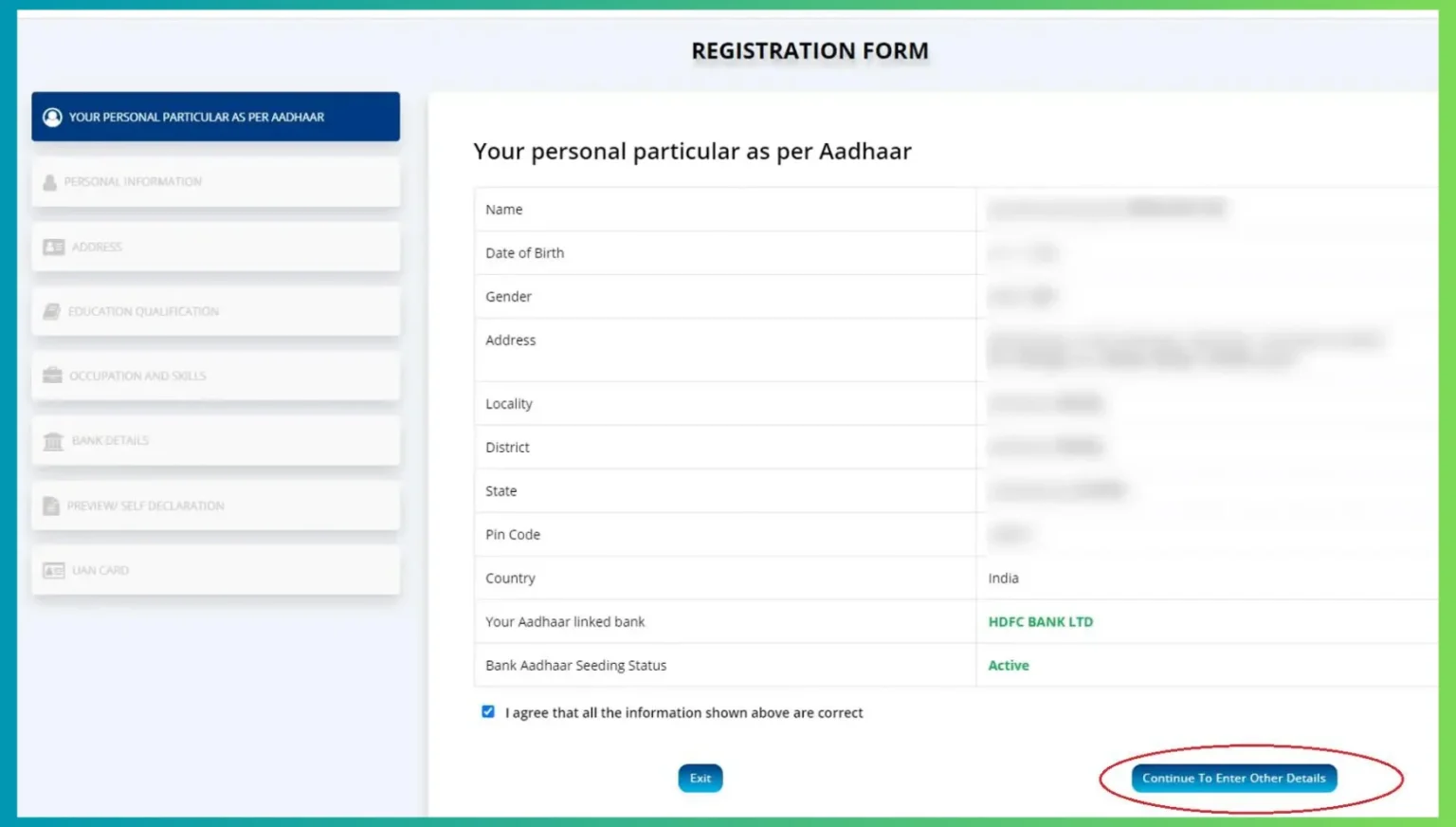
Task: Select the person icon on the Aadhaar particulars tab
Action: coord(52,116)
